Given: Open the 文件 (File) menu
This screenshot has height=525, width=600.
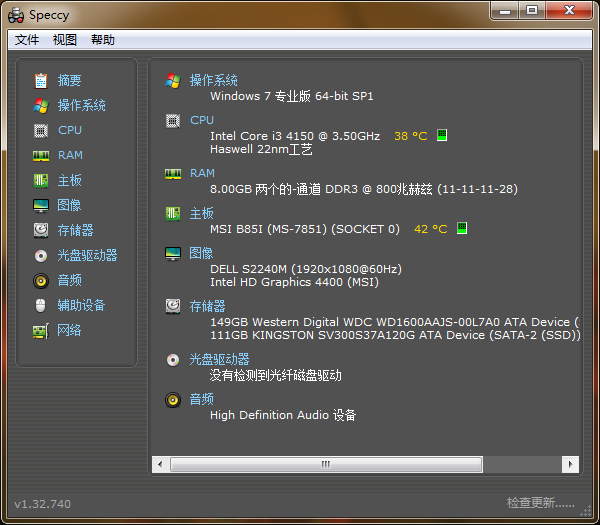Looking at the screenshot, I should click(x=27, y=40).
